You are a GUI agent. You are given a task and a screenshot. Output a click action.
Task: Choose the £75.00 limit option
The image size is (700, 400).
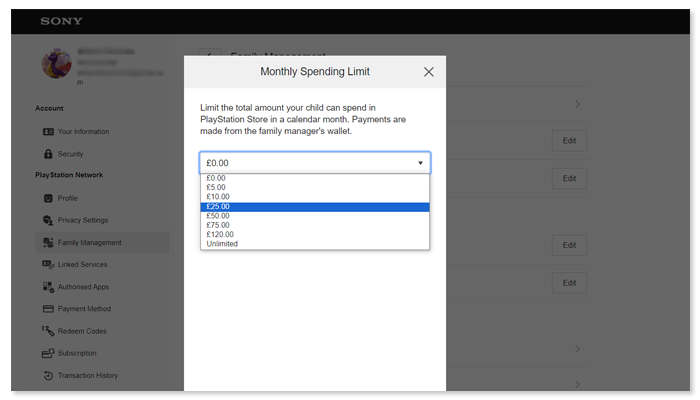point(315,225)
